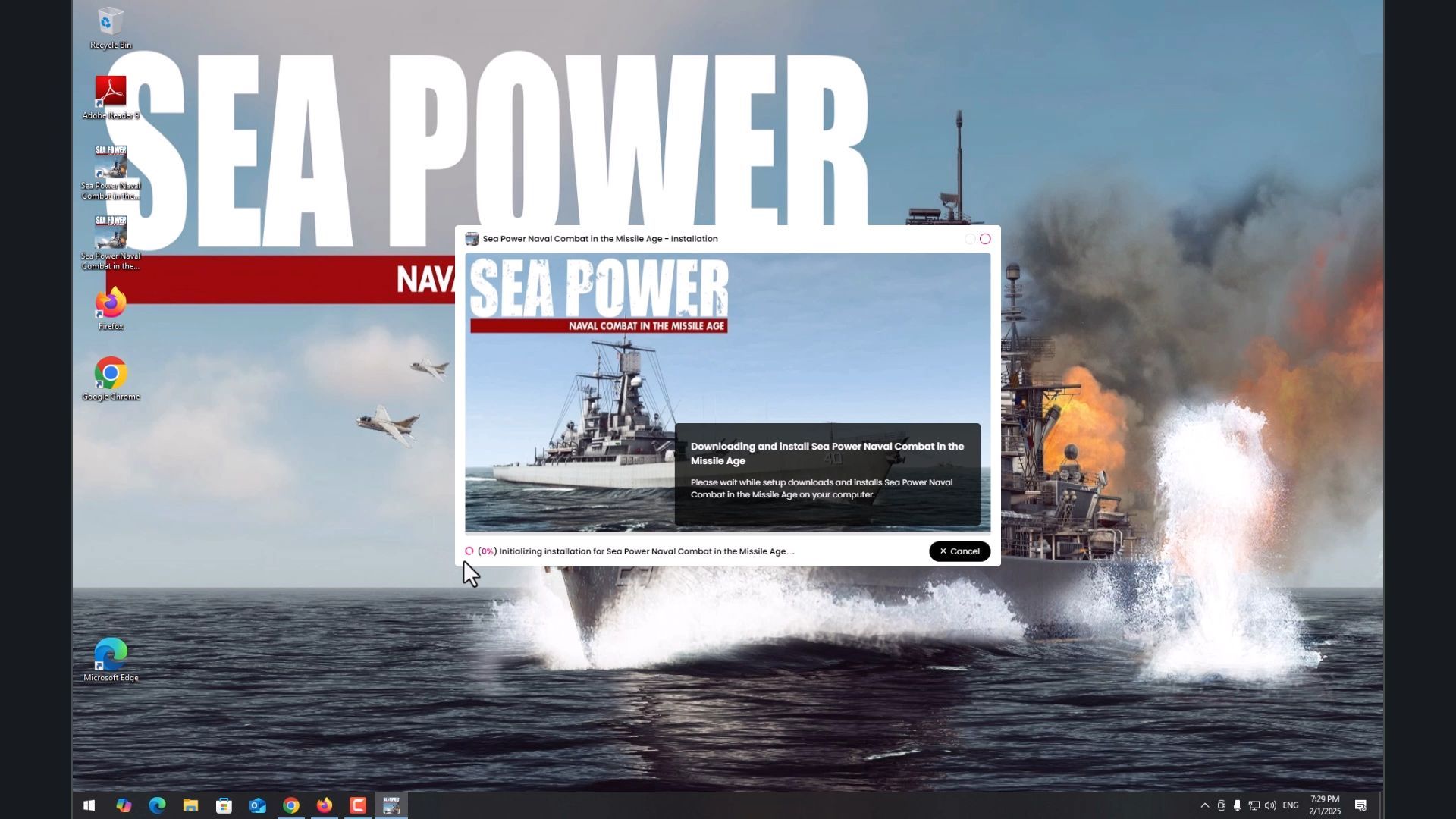The height and width of the screenshot is (819, 1456).
Task: Open the lower Sea Power Naval Combat desktop shortcut
Action: coord(110,243)
